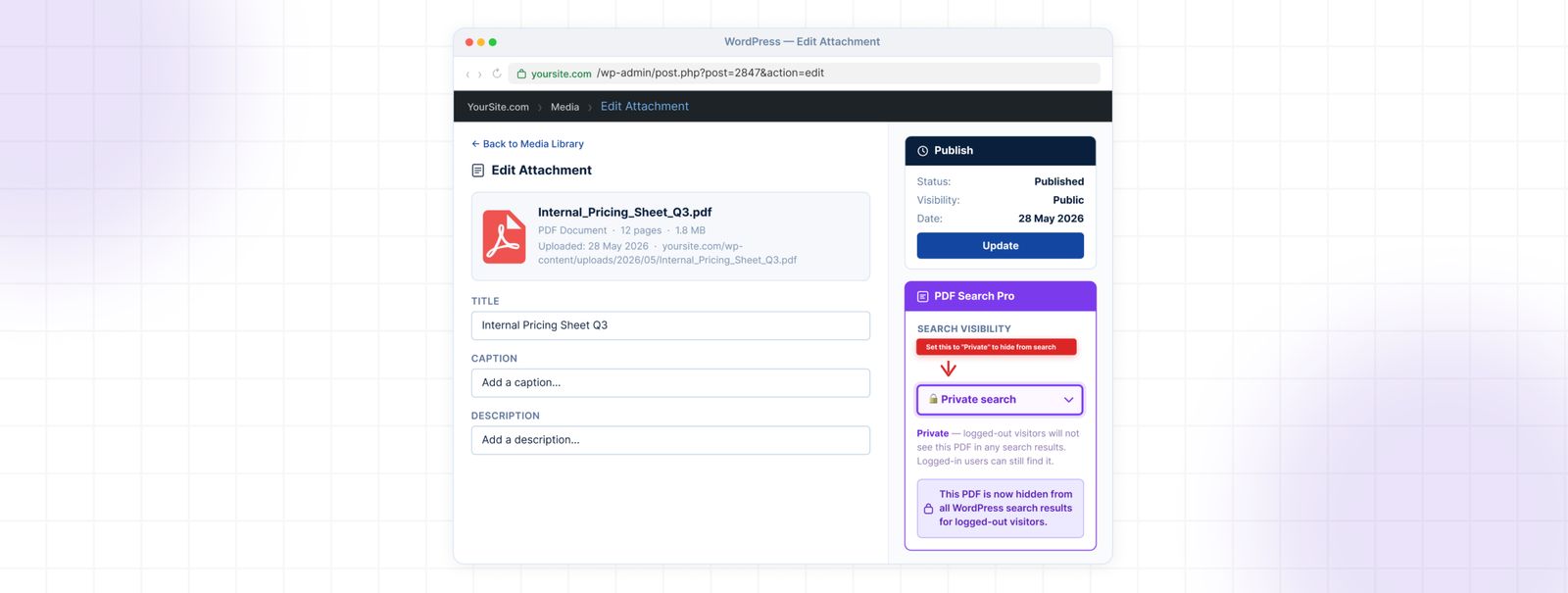This screenshot has width=1568, height=593.
Task: Click the 28 May 2026 date value
Action: 1051,219
